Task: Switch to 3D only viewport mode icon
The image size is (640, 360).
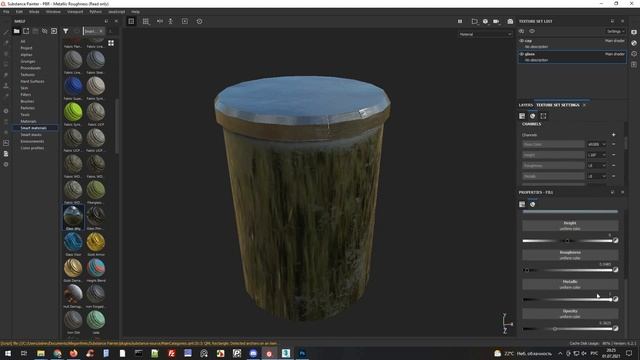Action: point(131,21)
